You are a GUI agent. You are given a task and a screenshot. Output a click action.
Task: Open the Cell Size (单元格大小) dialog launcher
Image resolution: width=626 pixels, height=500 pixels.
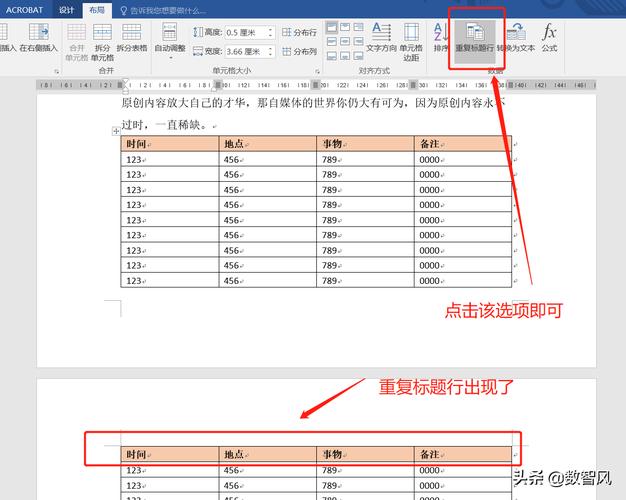317,71
